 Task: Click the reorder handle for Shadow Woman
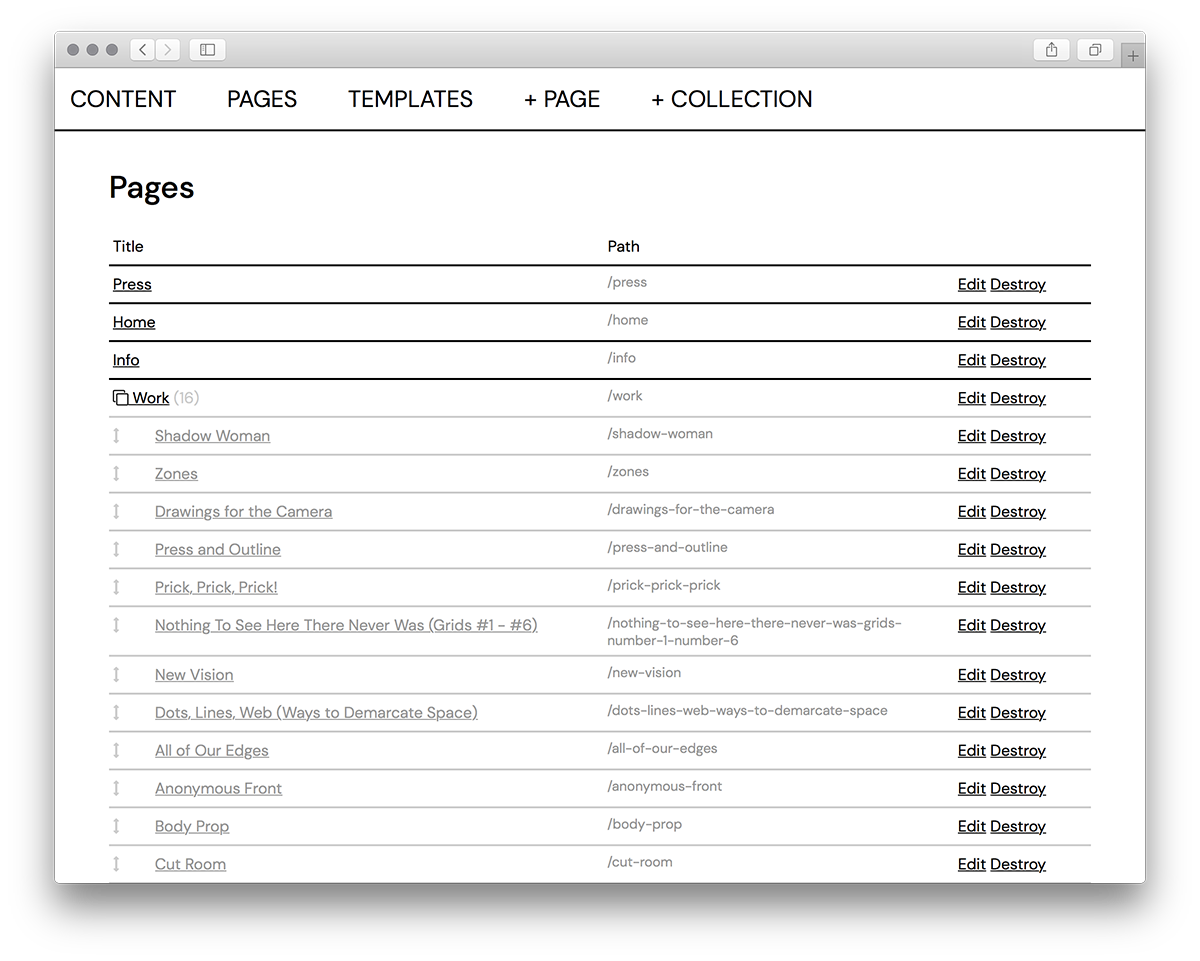[116, 436]
